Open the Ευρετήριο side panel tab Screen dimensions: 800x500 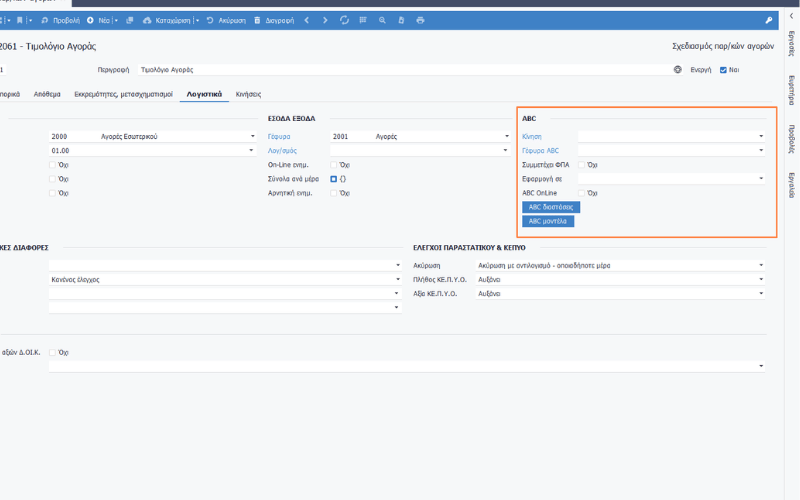pos(792,90)
